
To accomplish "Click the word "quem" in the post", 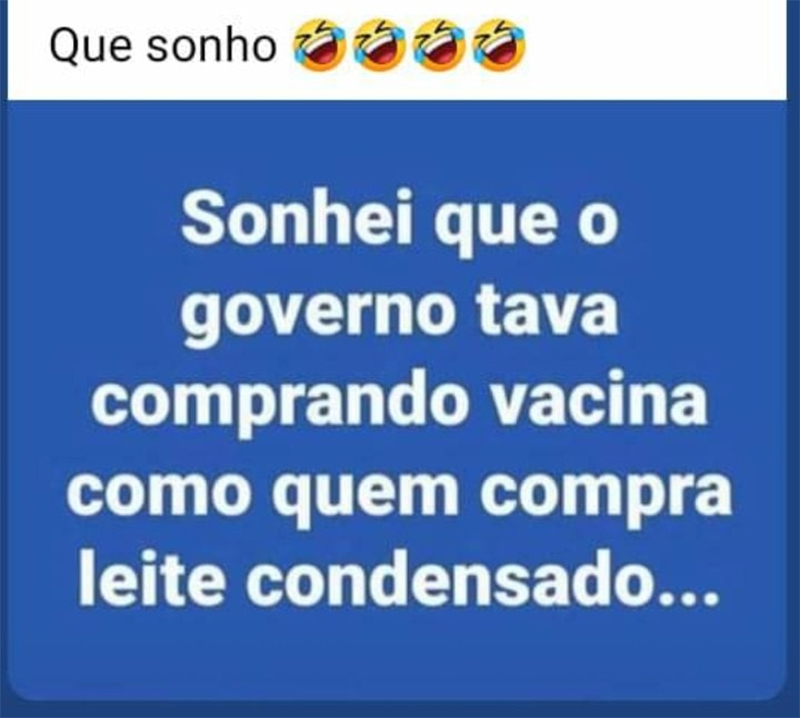I will pos(366,492).
